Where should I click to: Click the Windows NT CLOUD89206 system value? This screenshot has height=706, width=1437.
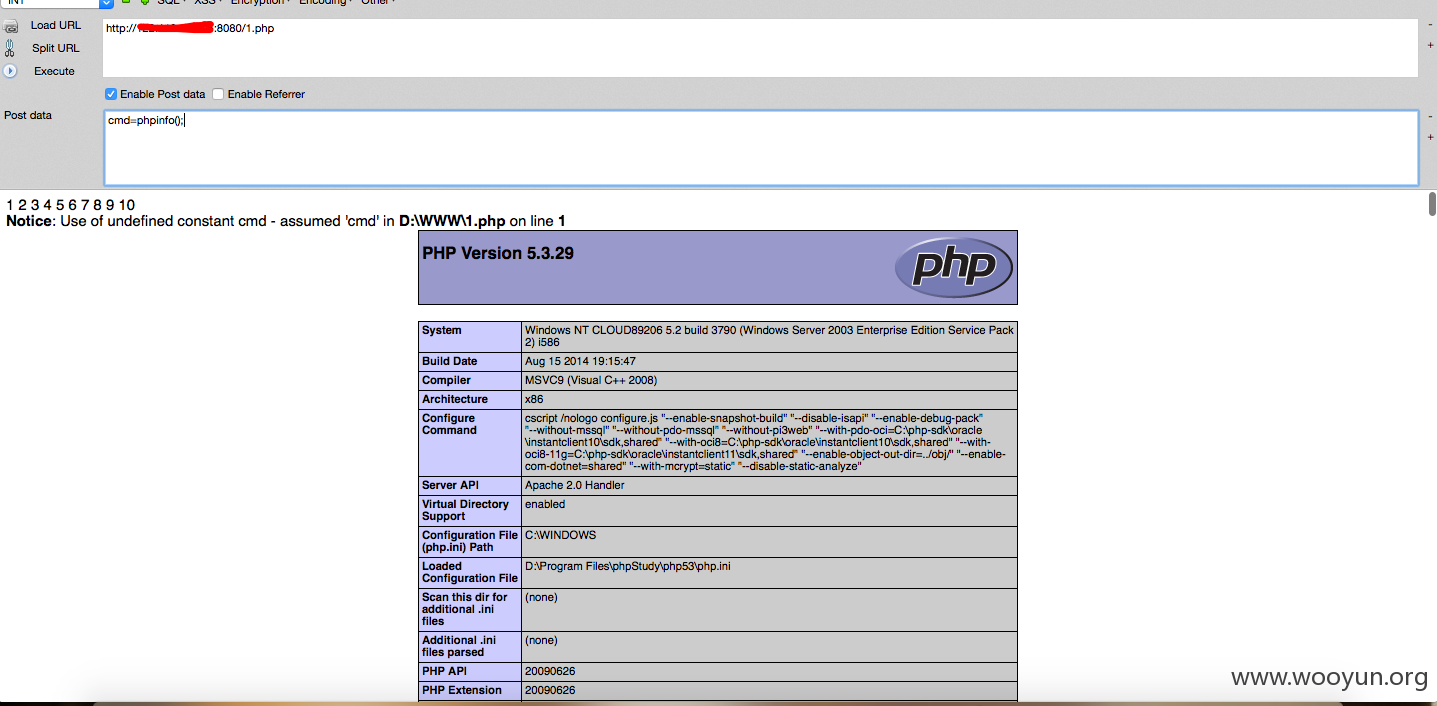pyautogui.click(x=769, y=336)
